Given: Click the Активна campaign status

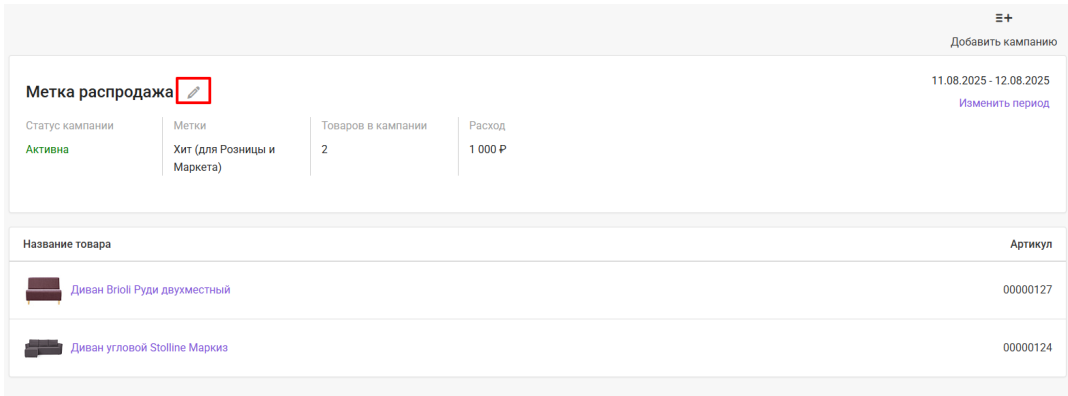Looking at the screenshot, I should coord(47,149).
